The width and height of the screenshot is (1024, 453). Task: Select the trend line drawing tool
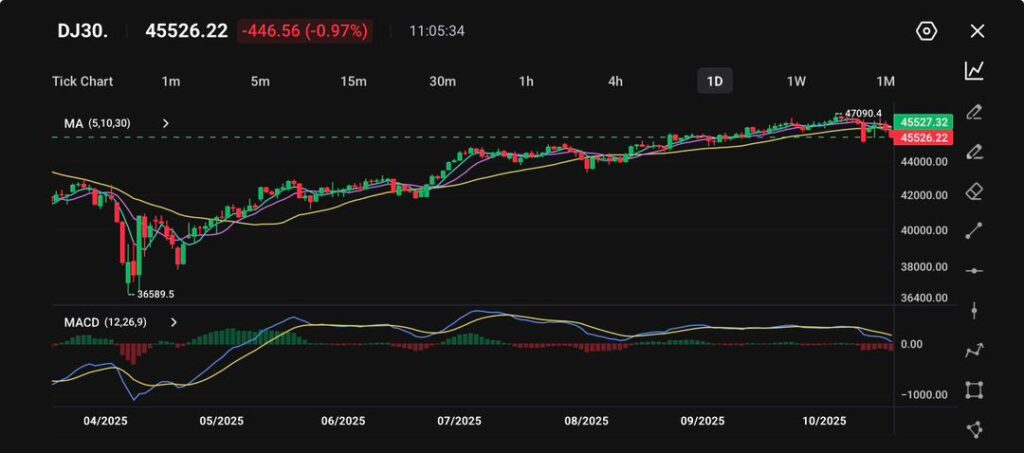(974, 231)
